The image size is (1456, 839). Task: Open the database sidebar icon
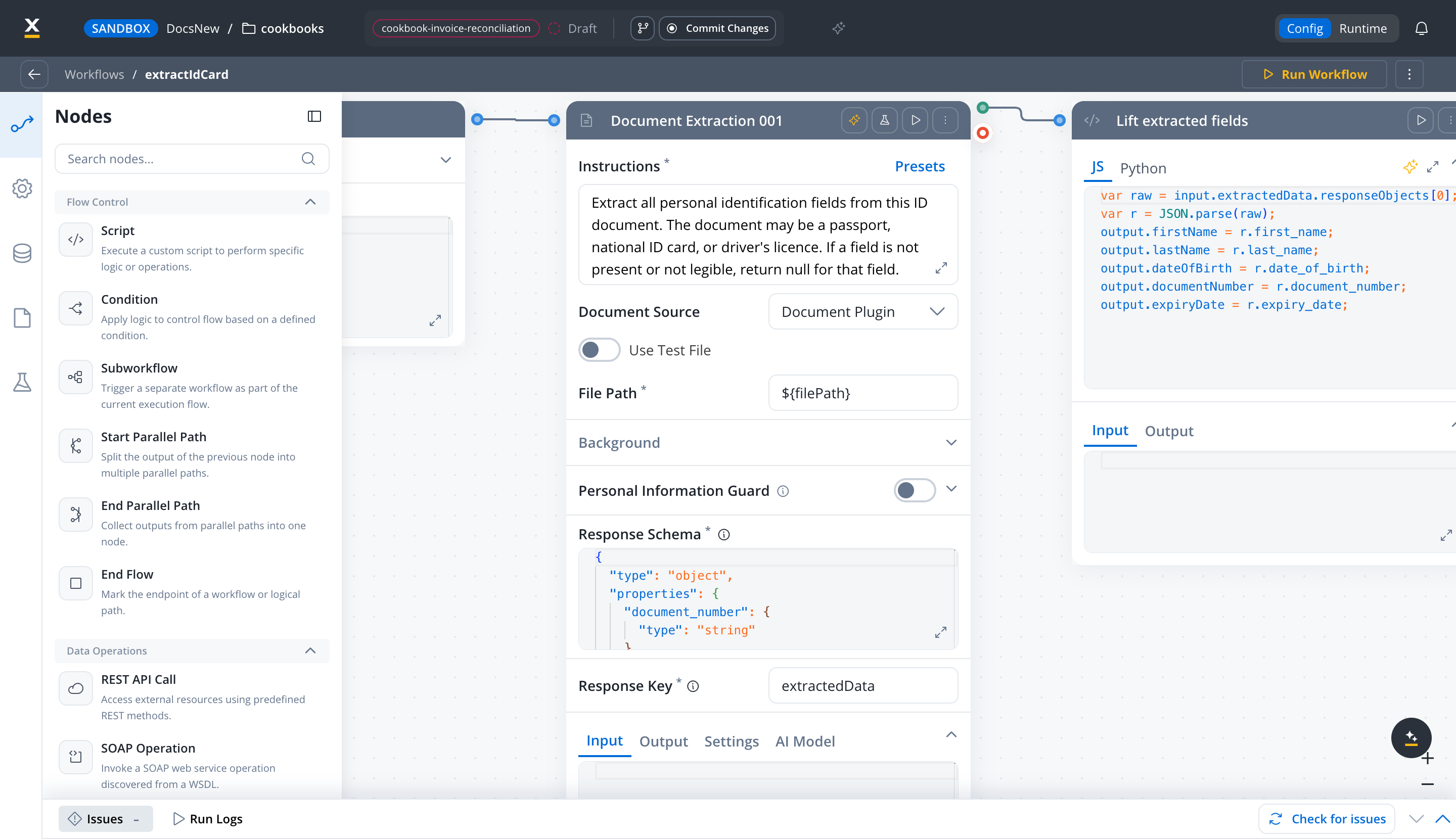(x=22, y=253)
